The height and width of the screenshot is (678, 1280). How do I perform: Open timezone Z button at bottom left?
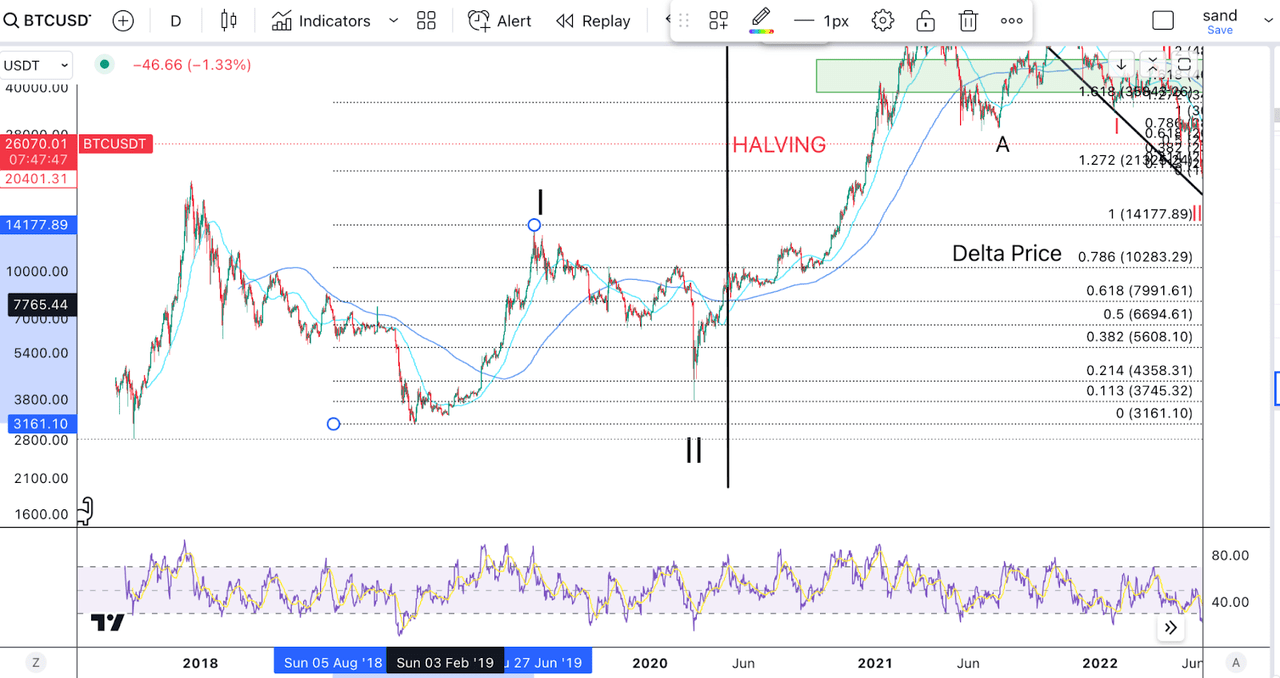click(x=35, y=662)
